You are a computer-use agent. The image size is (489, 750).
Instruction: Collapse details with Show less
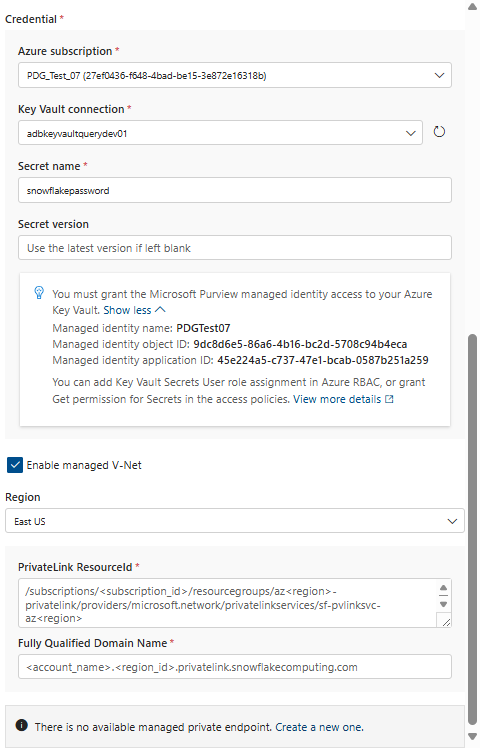click(134, 310)
